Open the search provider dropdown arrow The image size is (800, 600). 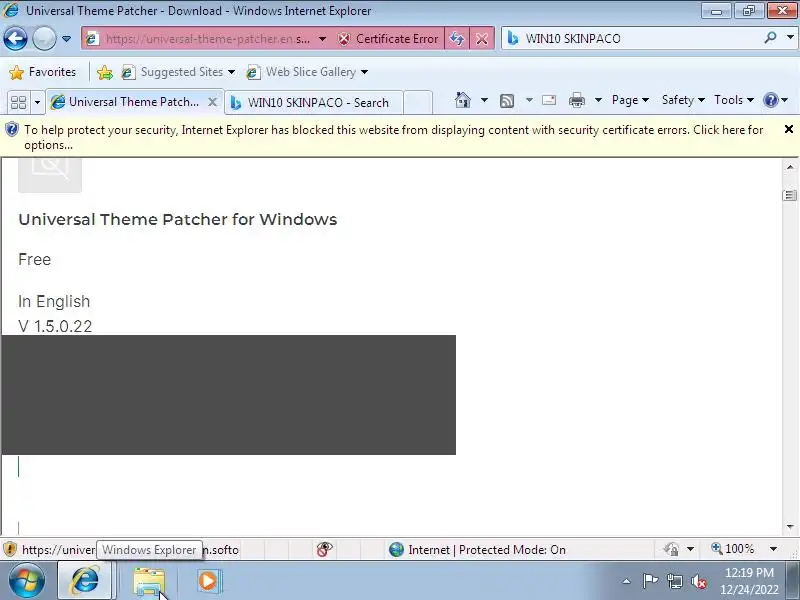click(x=790, y=38)
